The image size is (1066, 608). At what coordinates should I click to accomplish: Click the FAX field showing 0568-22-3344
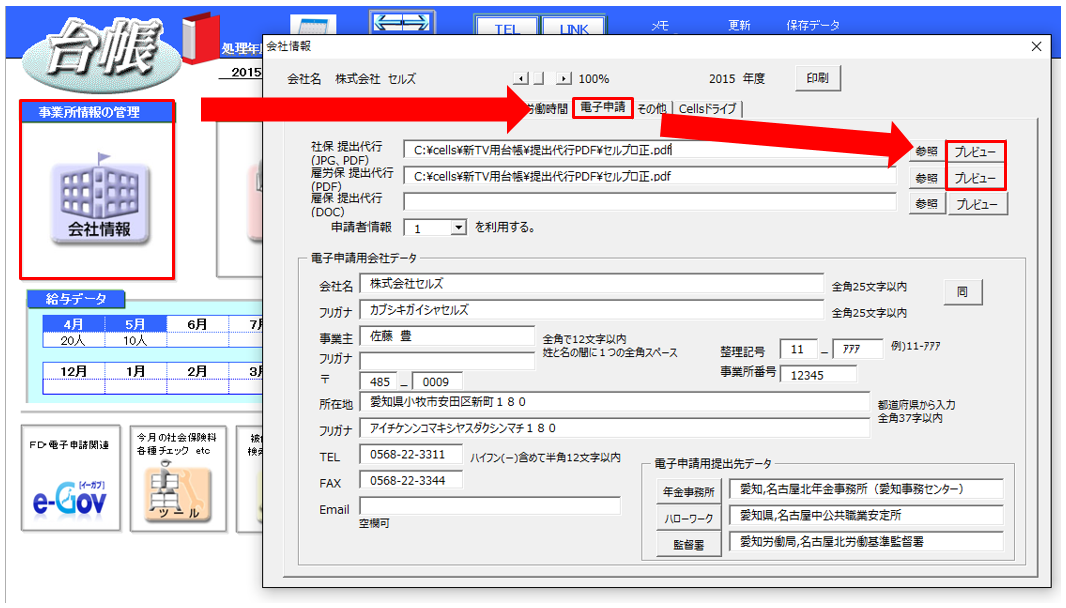411,481
